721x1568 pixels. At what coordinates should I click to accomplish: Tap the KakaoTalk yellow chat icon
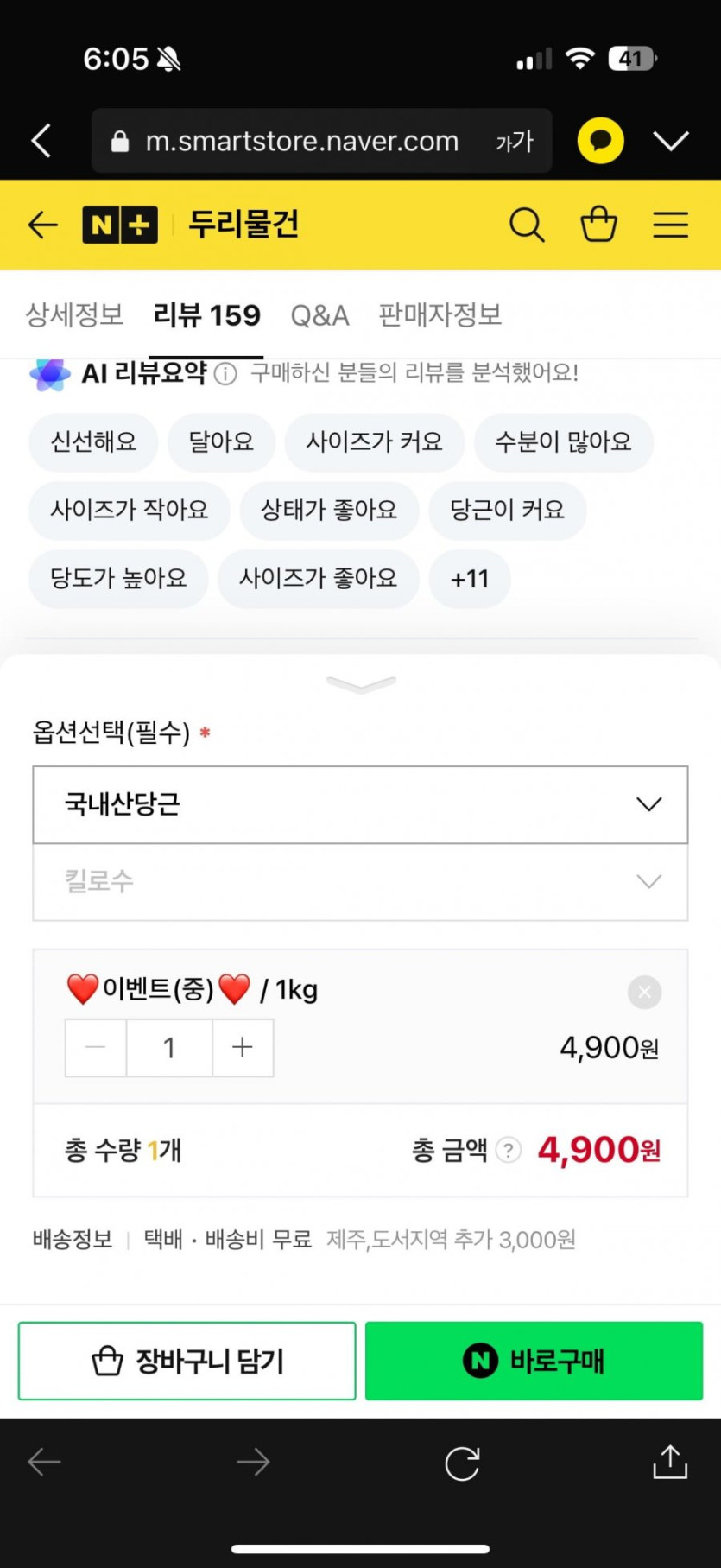pos(600,141)
